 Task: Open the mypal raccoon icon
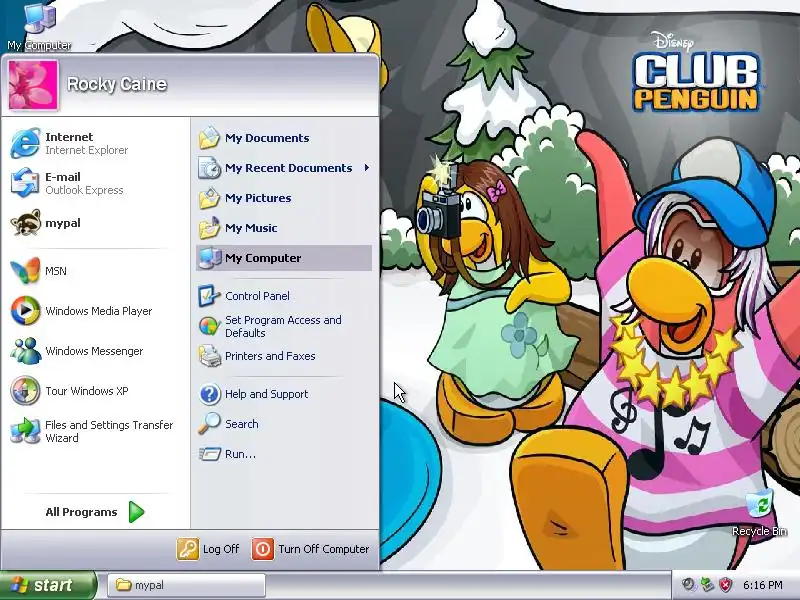24,223
